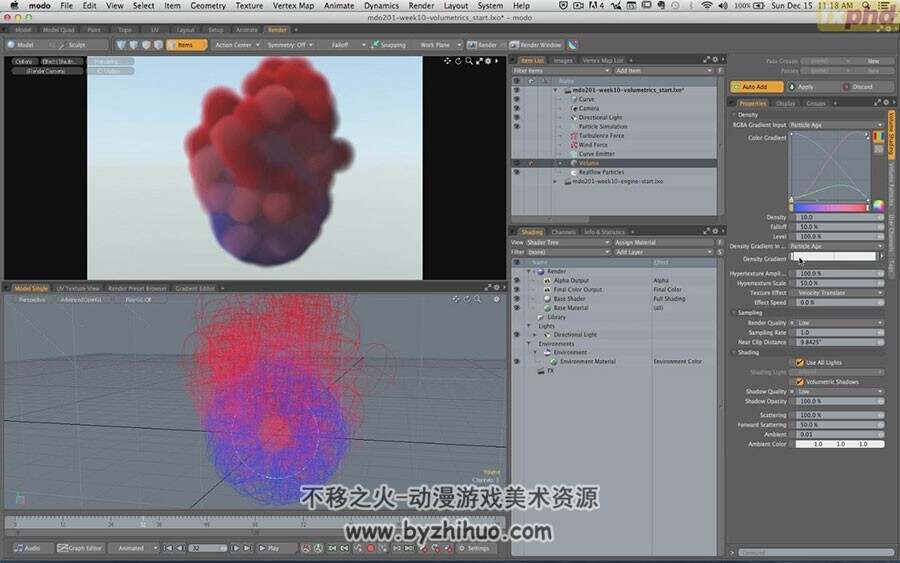Click the Density value field
Image resolution: width=900 pixels, height=563 pixels.
click(840, 217)
